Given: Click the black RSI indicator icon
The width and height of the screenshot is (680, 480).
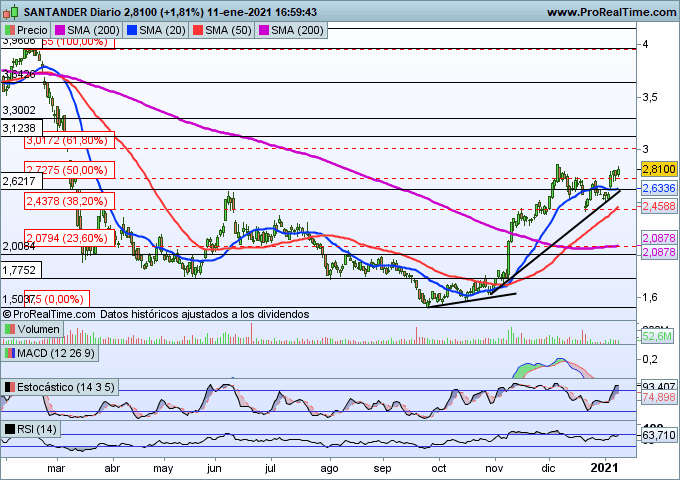Looking at the screenshot, I should [10, 429].
